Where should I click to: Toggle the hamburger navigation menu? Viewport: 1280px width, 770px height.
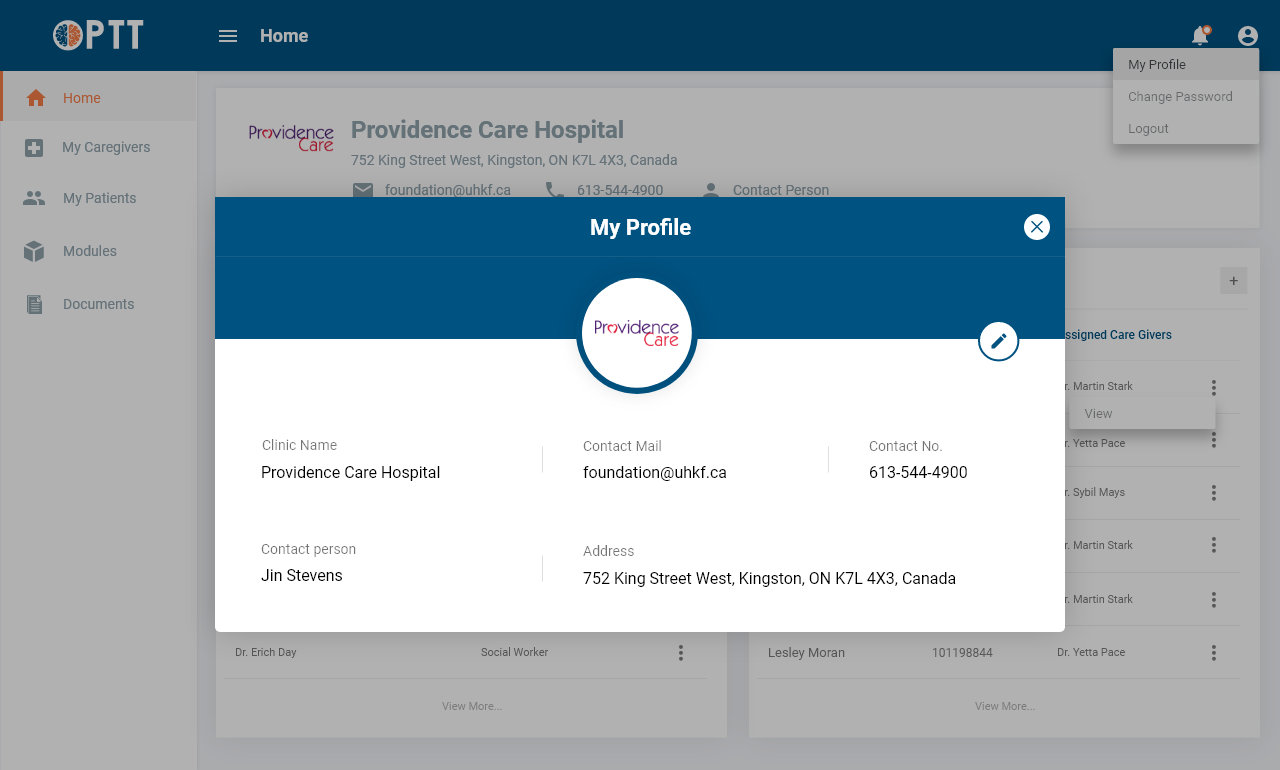click(228, 36)
